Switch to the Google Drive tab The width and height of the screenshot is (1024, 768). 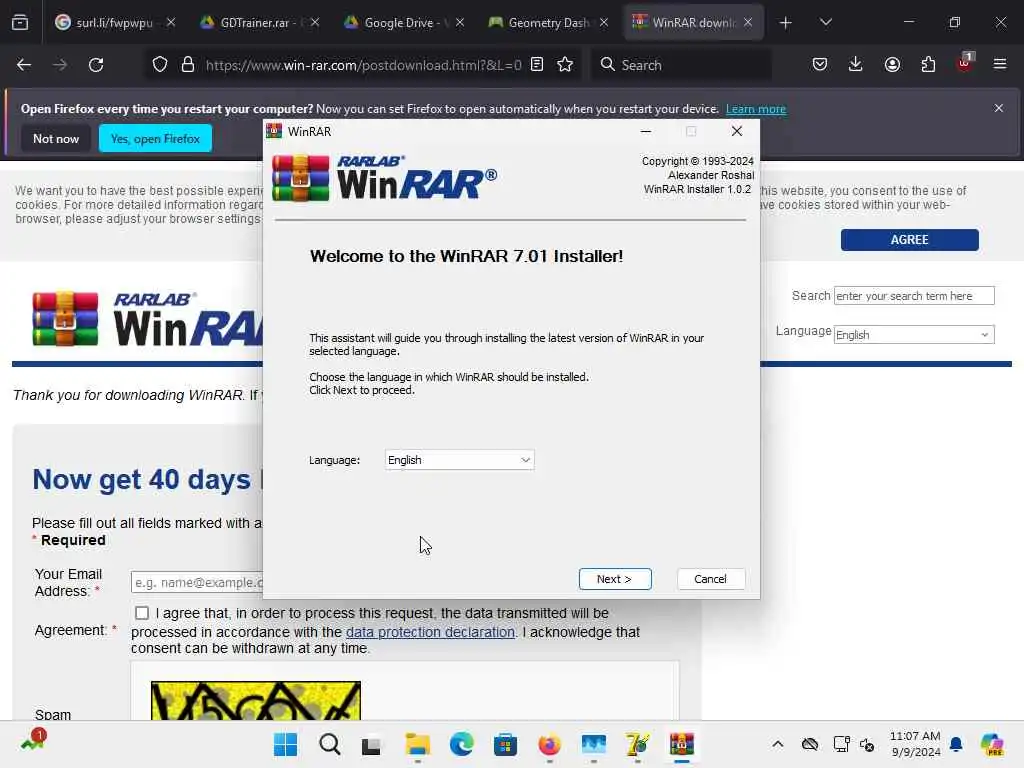tap(403, 22)
